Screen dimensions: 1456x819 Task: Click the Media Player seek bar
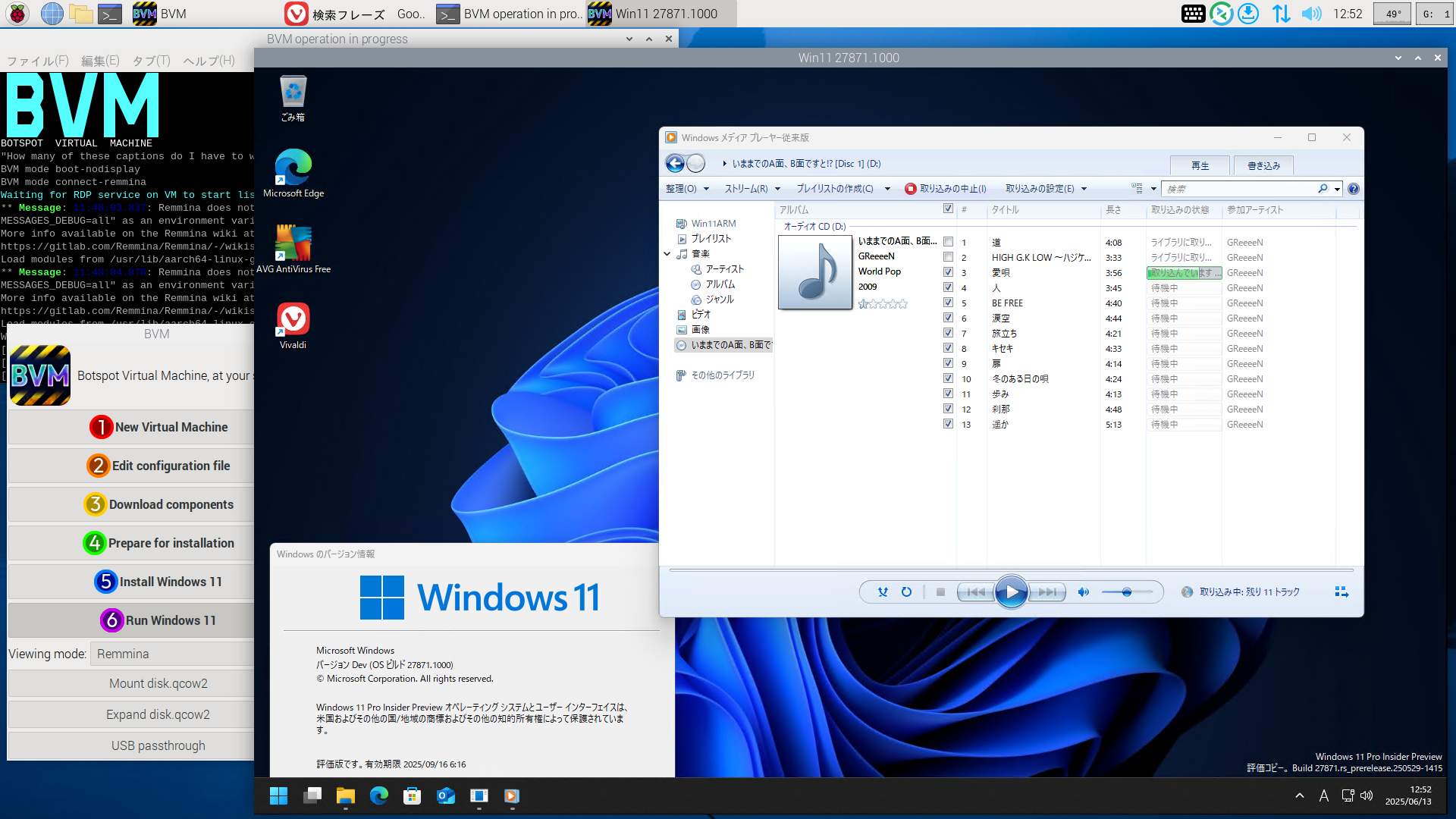[1011, 570]
